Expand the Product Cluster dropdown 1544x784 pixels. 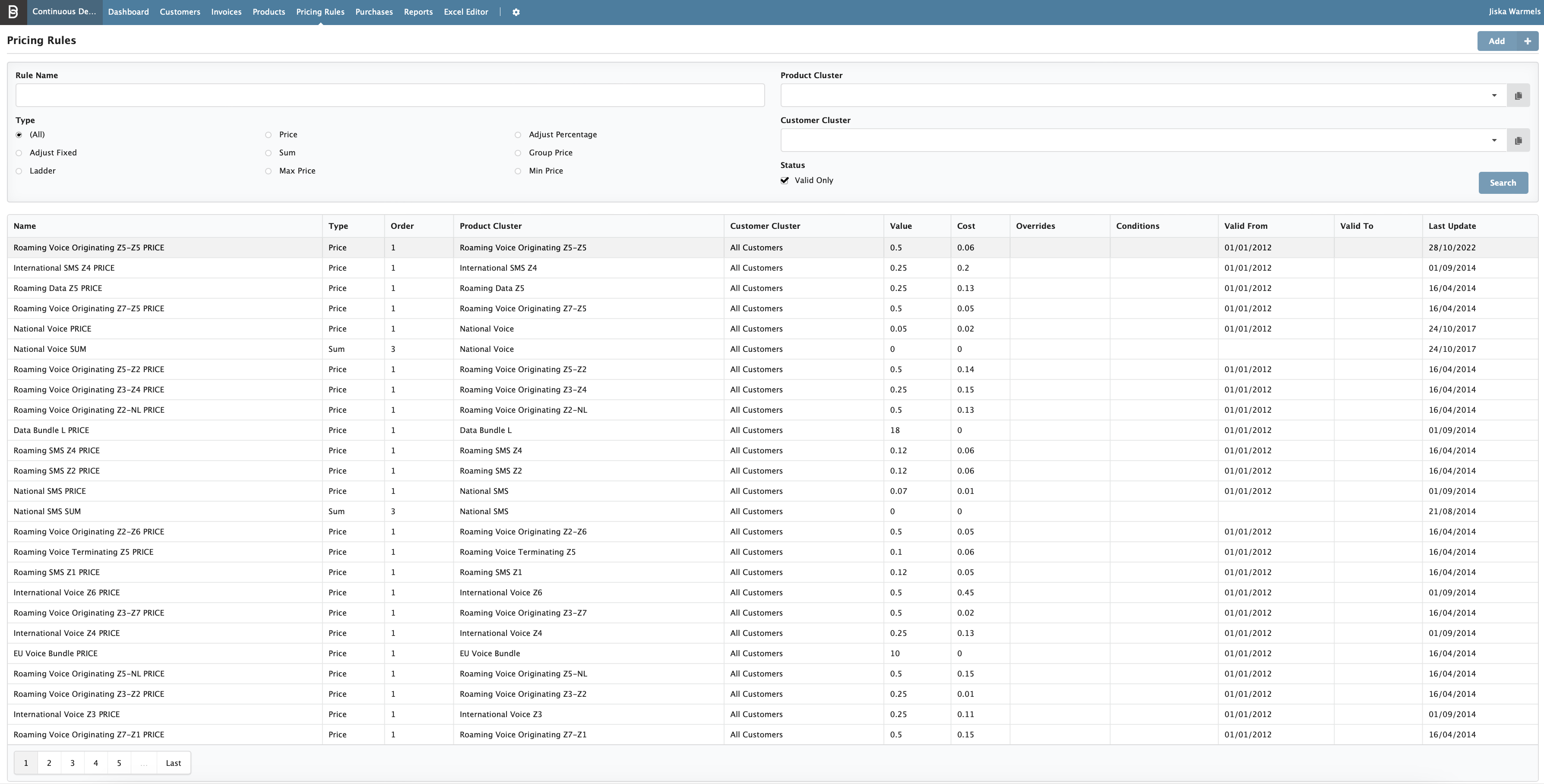pos(1493,96)
